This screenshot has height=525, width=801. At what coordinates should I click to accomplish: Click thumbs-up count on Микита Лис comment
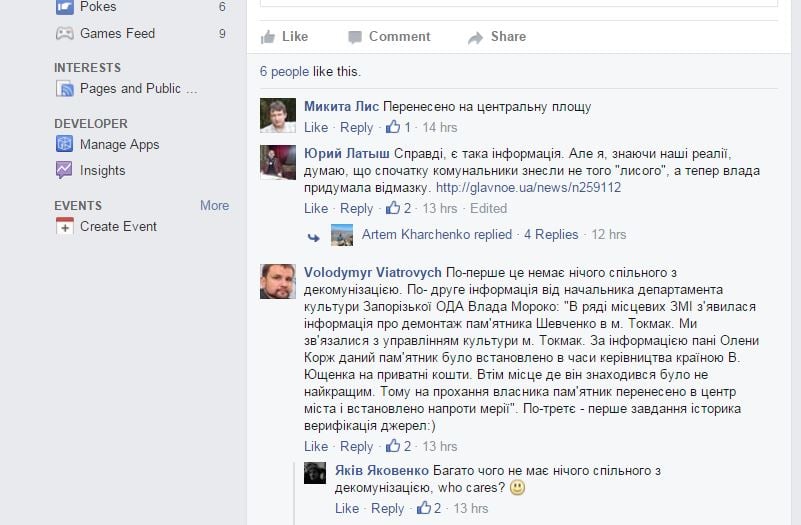coord(398,127)
